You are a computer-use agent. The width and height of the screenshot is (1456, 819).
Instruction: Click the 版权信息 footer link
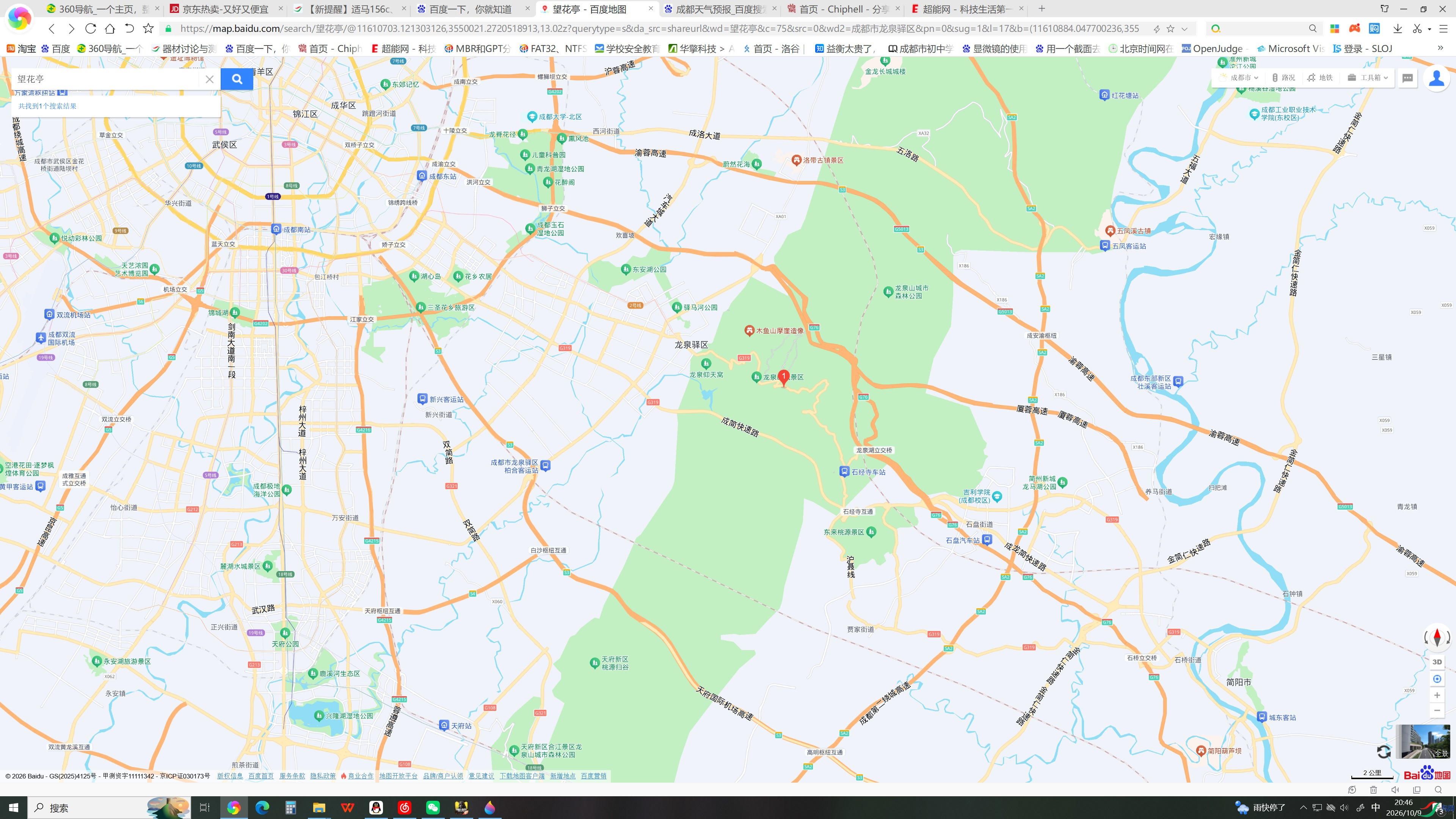tap(229, 776)
